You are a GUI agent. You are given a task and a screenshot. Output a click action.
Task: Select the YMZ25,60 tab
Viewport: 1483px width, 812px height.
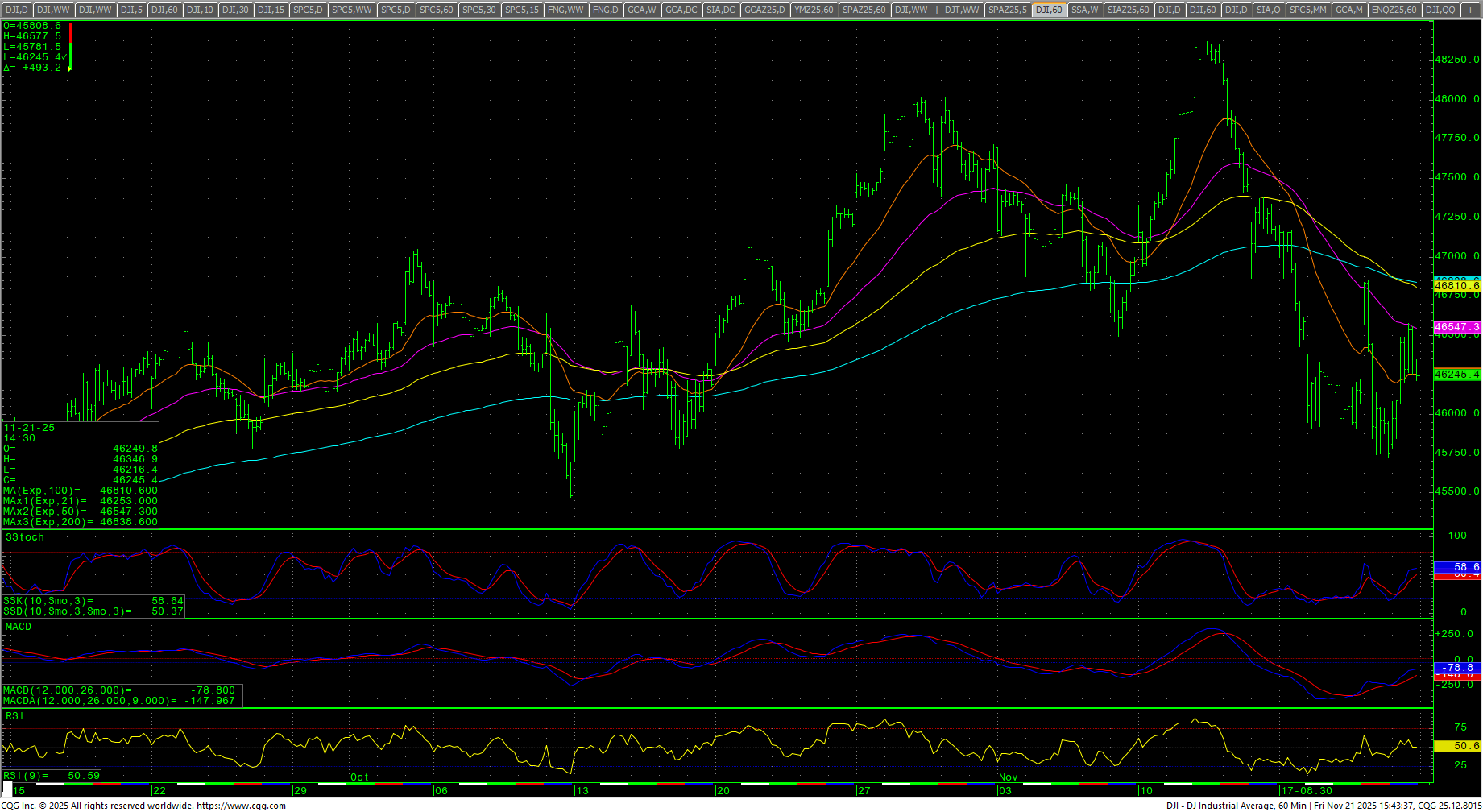click(814, 10)
